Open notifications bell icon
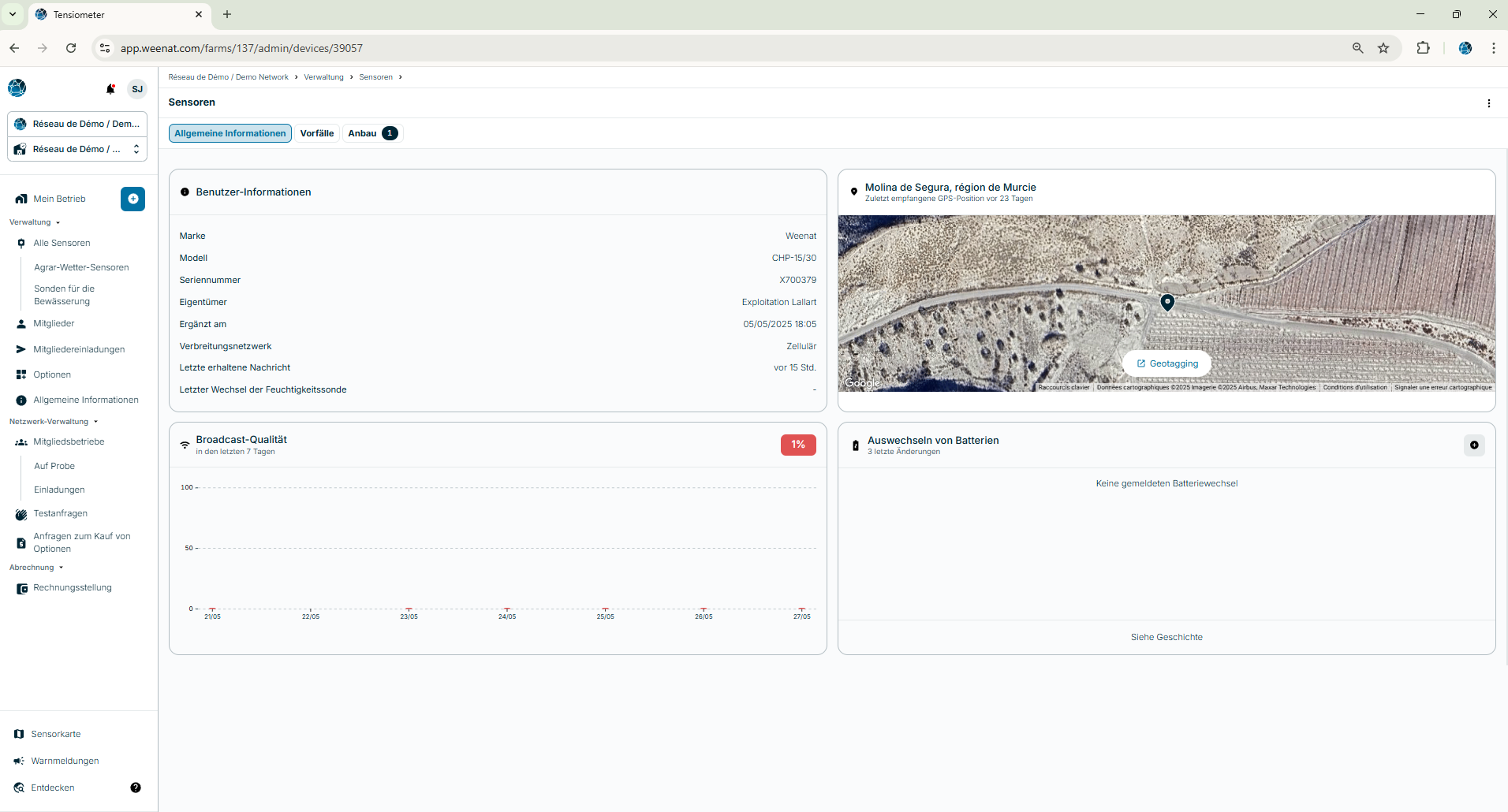 110,89
